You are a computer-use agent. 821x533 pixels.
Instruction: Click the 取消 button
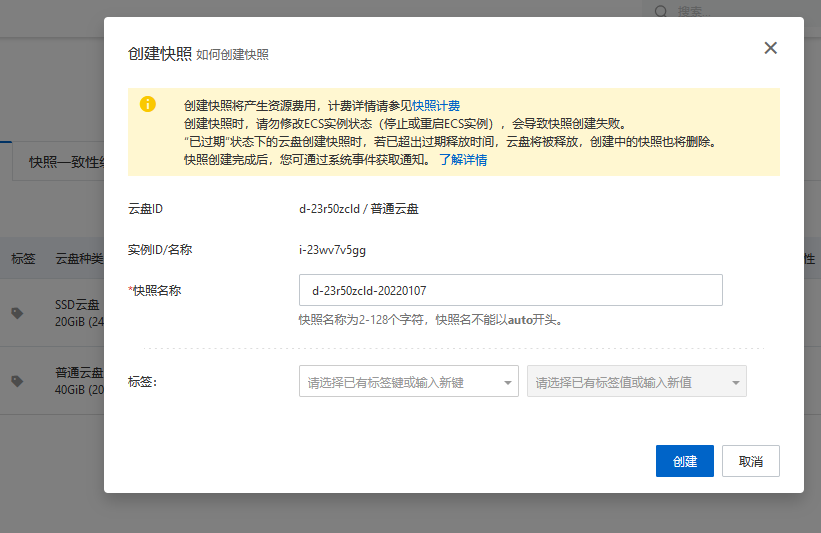point(750,461)
